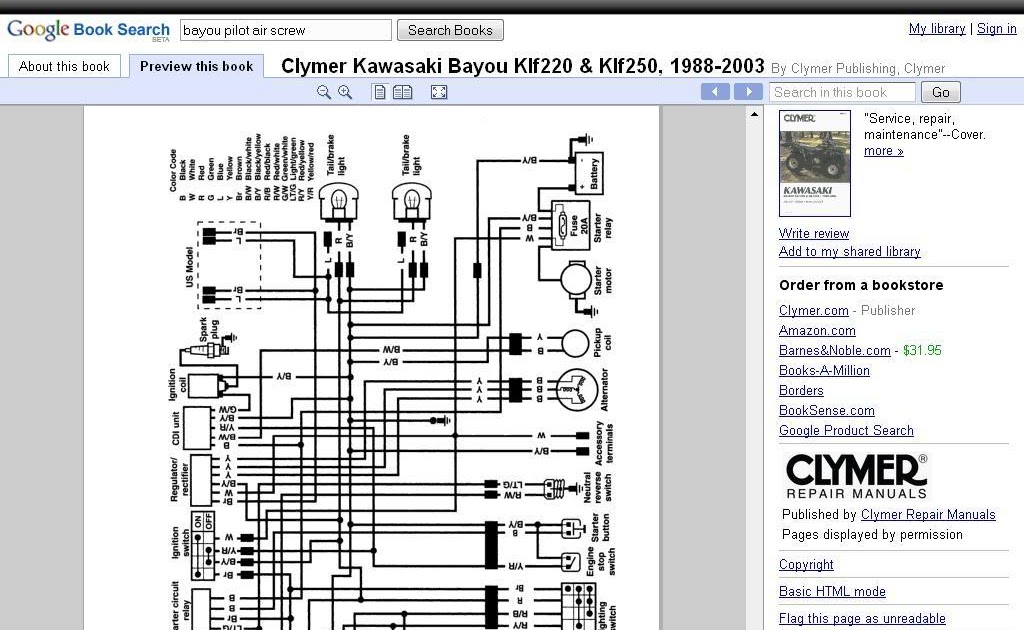Image resolution: width=1024 pixels, height=630 pixels.
Task: Select the Preview this book tab
Action: pos(196,66)
